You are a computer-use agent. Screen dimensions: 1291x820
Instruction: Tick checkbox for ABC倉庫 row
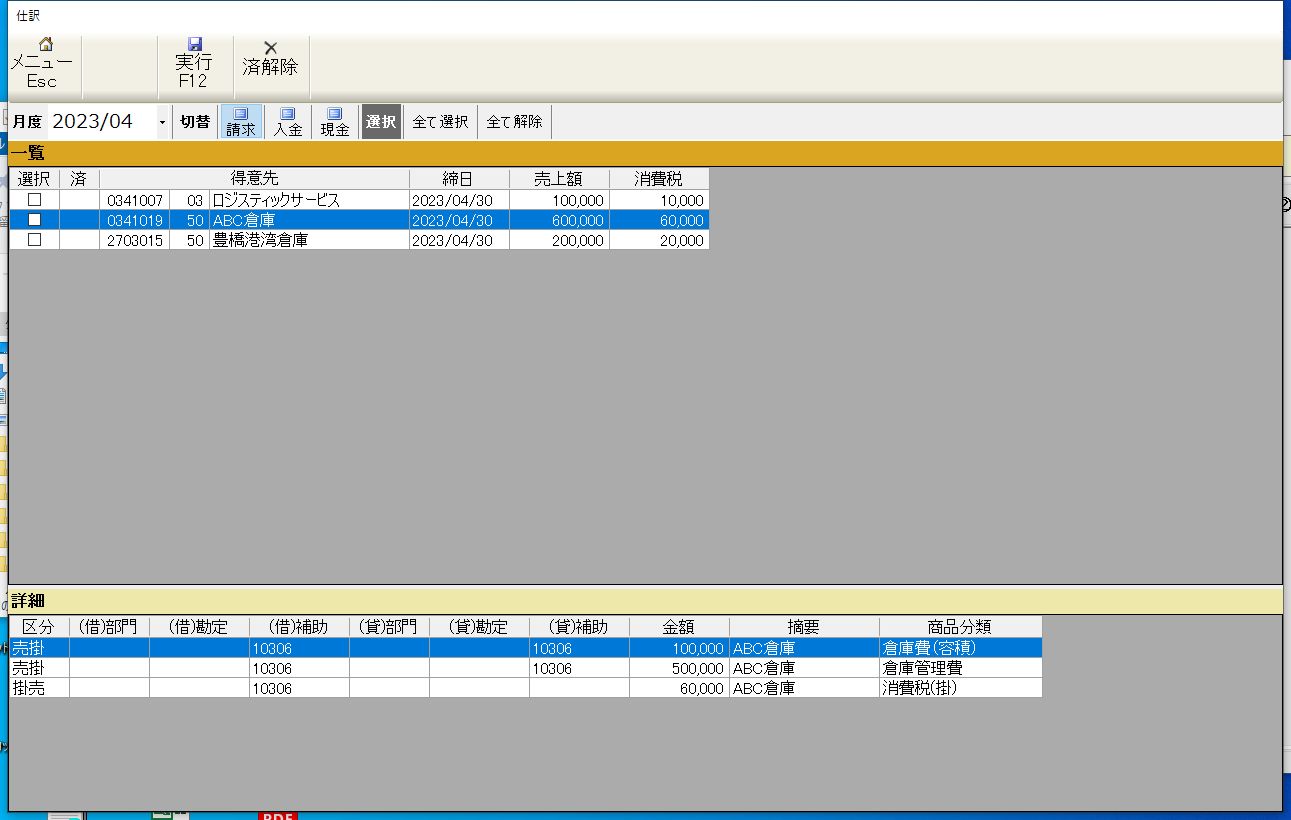pos(34,220)
